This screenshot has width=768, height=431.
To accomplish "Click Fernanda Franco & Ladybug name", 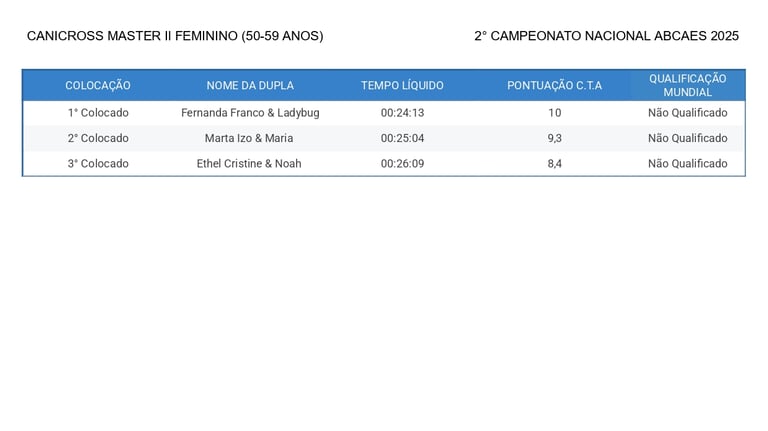I will click(250, 113).
